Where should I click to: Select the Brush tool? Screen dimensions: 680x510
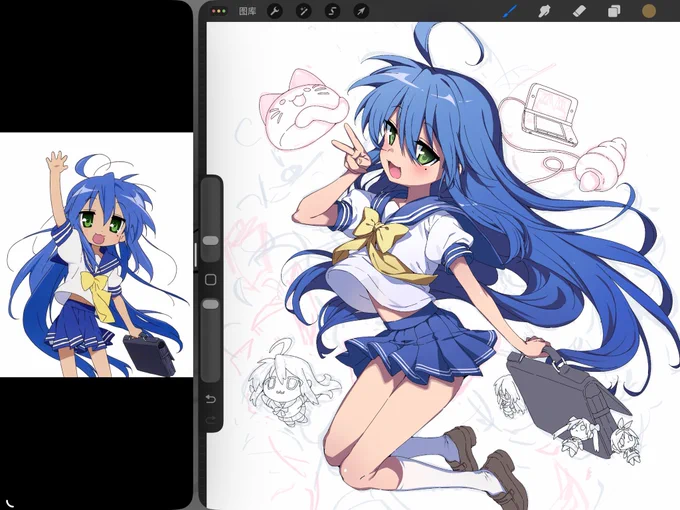tap(510, 11)
